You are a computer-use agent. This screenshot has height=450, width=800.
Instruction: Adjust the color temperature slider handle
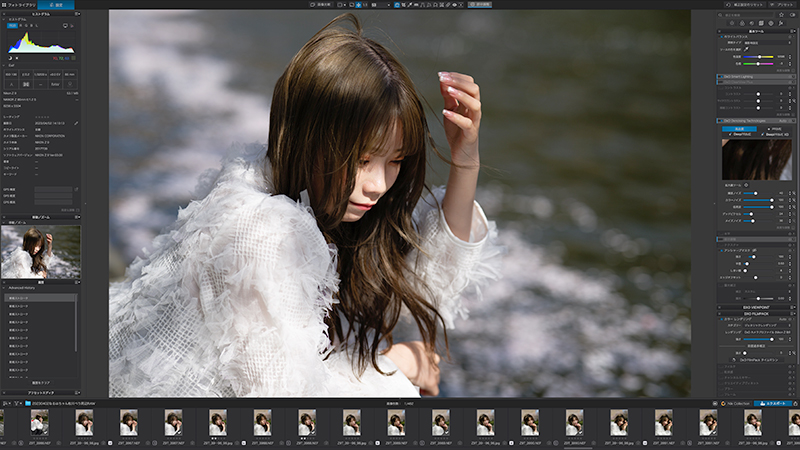[760, 57]
